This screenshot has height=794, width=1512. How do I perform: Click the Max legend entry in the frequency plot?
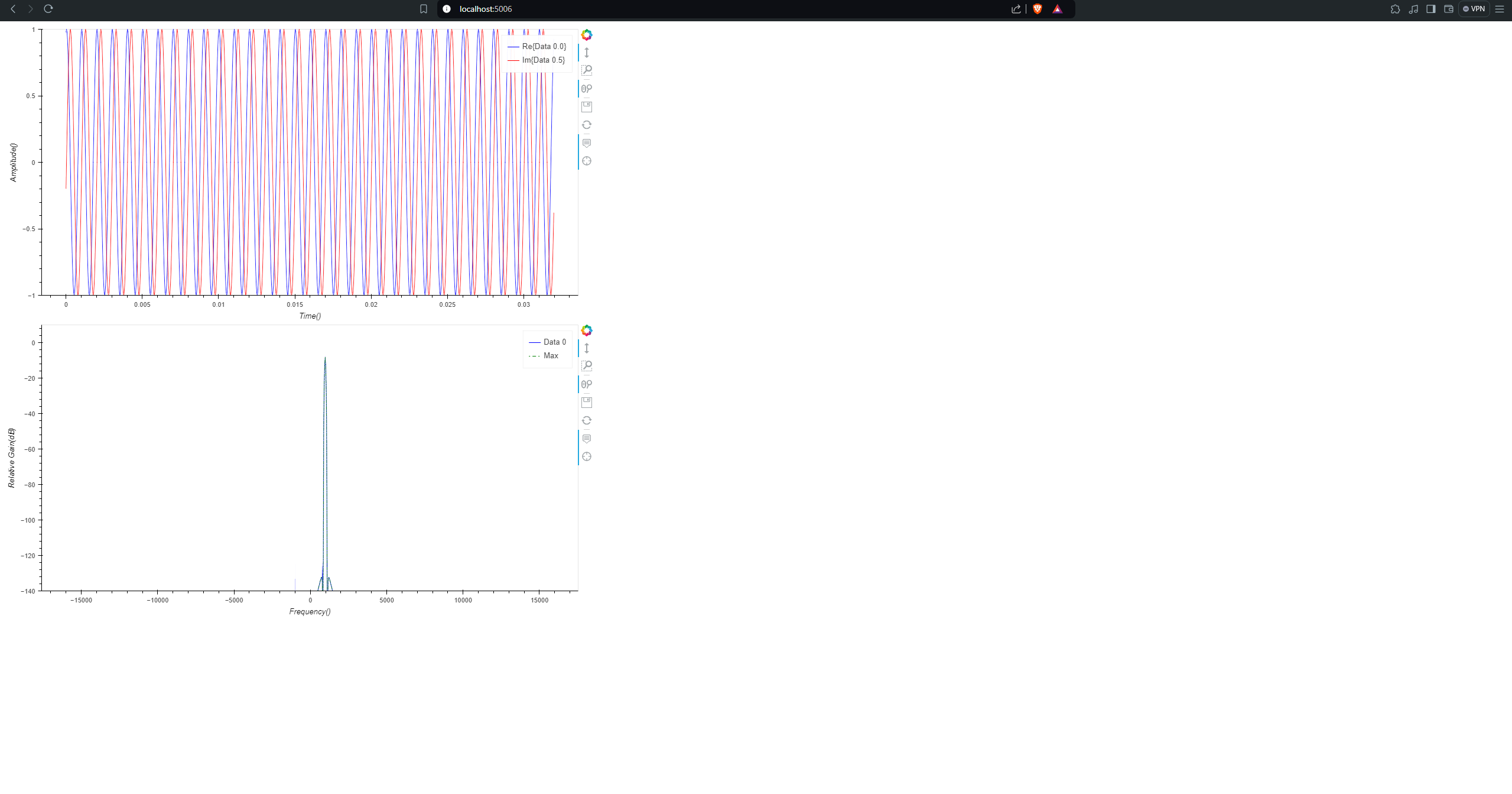544,355
